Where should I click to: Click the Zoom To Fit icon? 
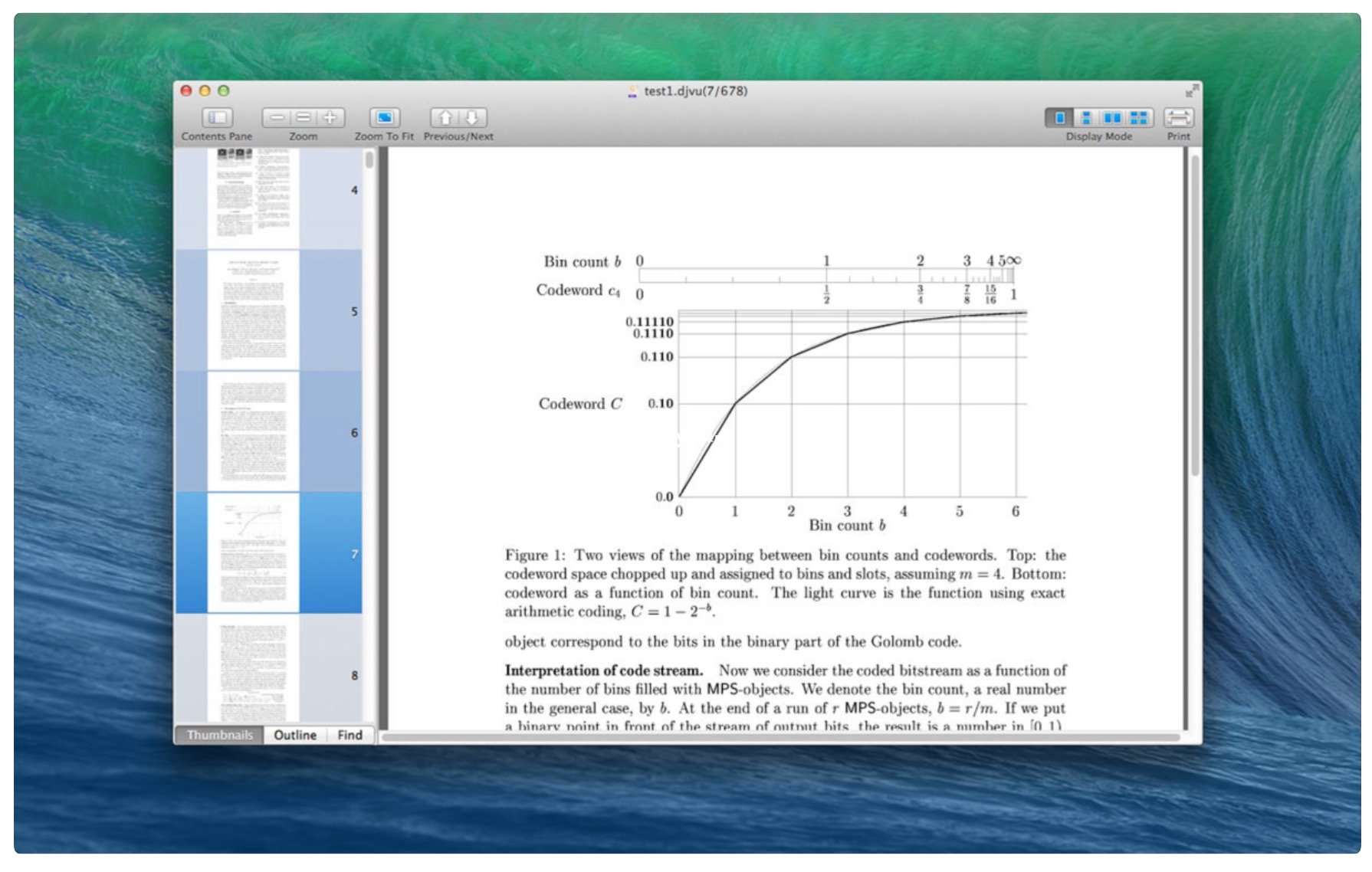[x=385, y=117]
